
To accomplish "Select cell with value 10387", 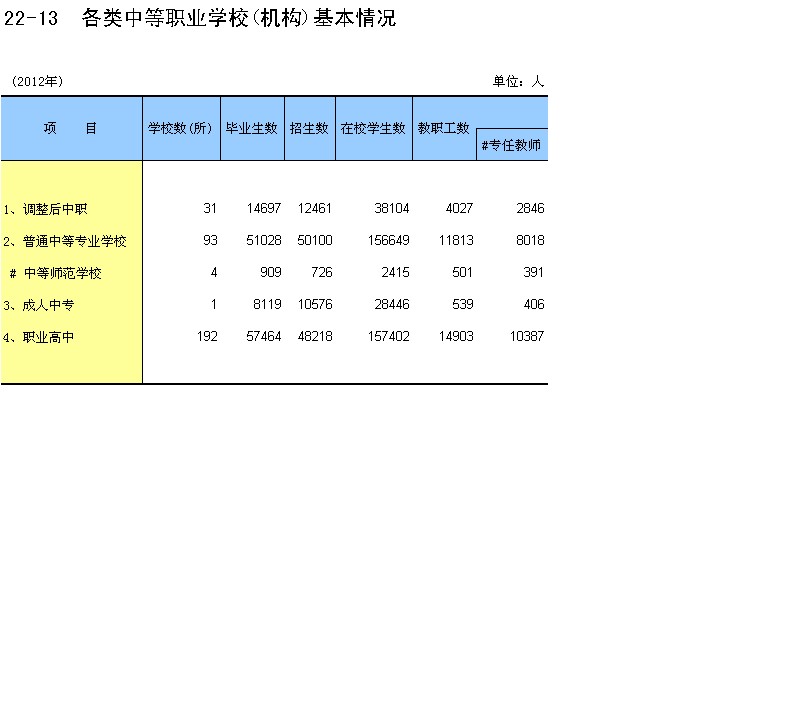I will tap(527, 337).
